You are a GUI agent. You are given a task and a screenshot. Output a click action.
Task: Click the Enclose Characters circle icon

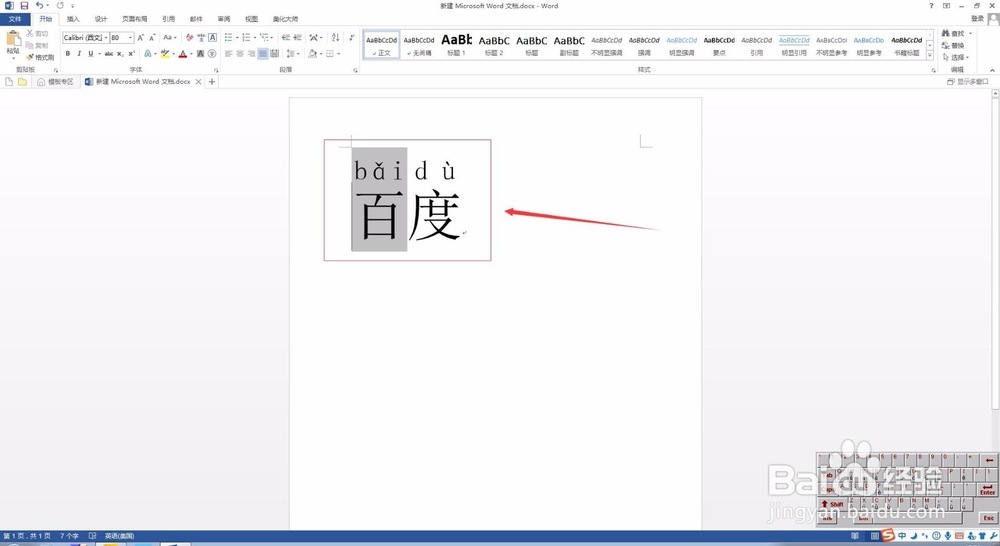212,54
